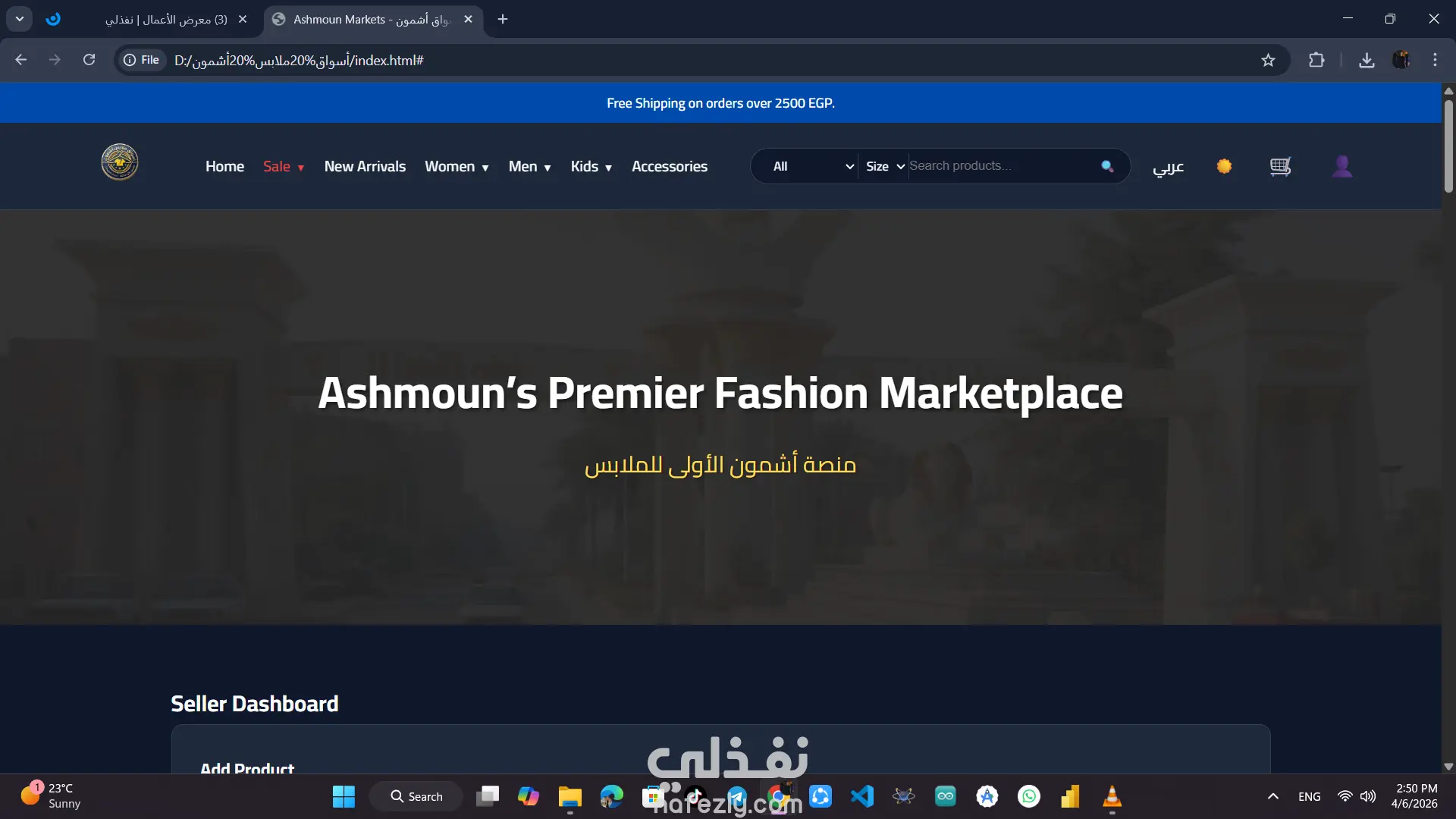This screenshot has height=819, width=1456.
Task: Reload the page with the refresh icon
Action: click(89, 60)
